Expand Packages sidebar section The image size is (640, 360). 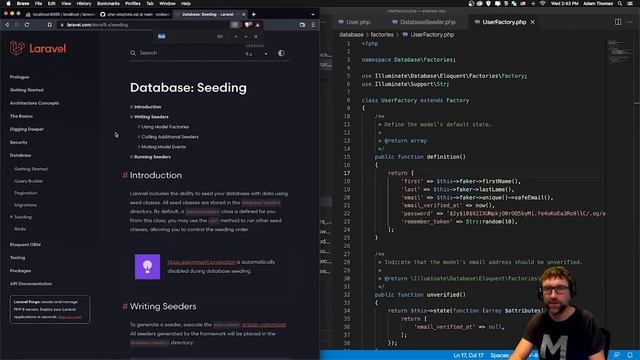click(20, 271)
